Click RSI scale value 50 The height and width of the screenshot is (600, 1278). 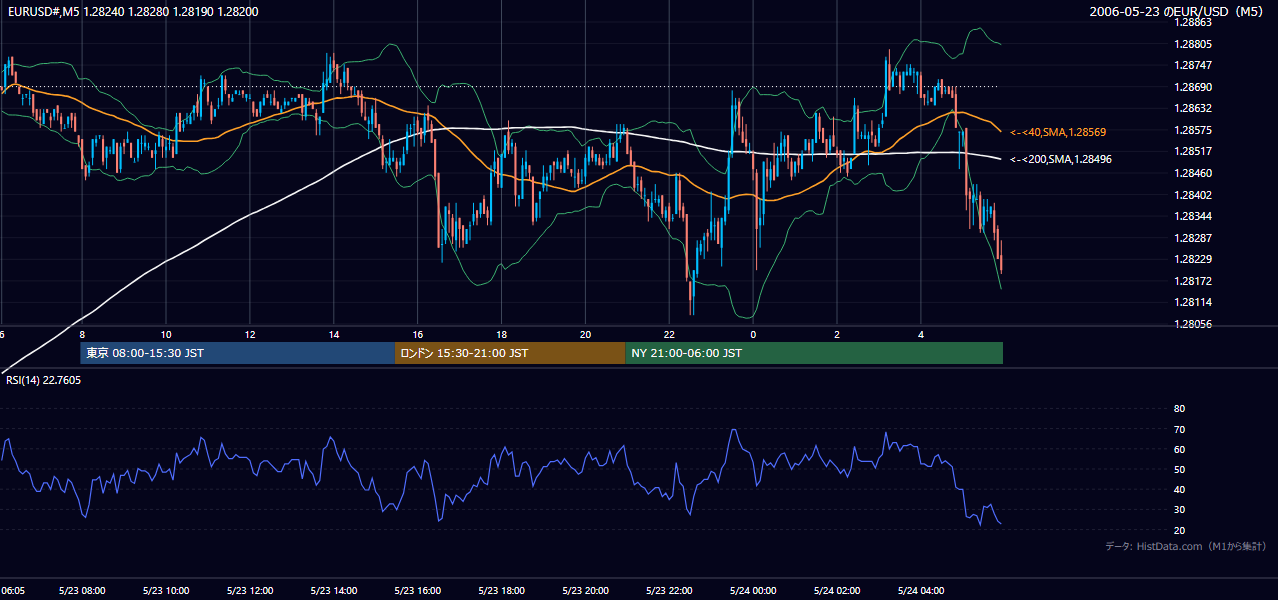click(x=1179, y=469)
